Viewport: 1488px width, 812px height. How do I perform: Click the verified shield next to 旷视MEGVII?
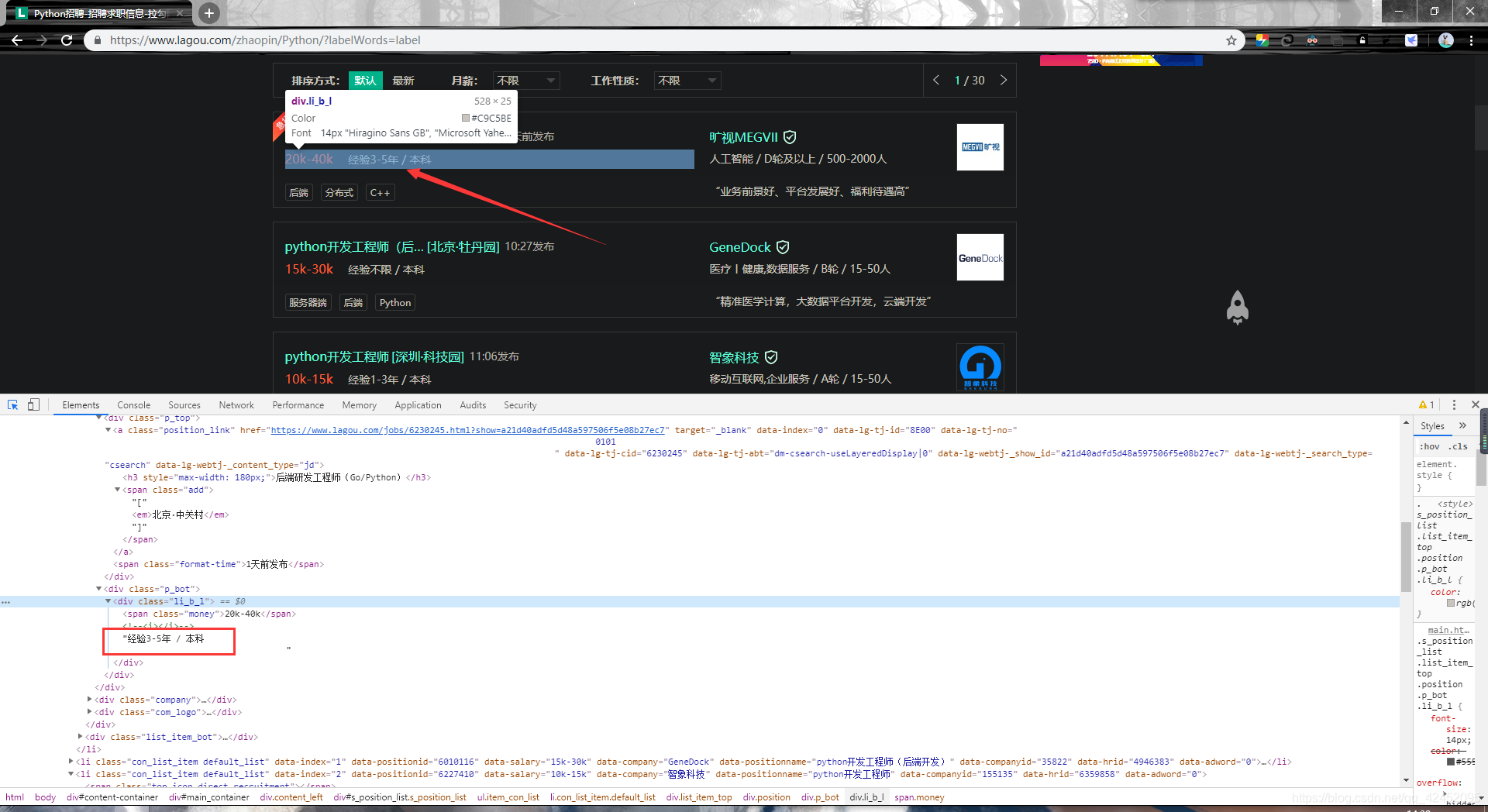790,137
